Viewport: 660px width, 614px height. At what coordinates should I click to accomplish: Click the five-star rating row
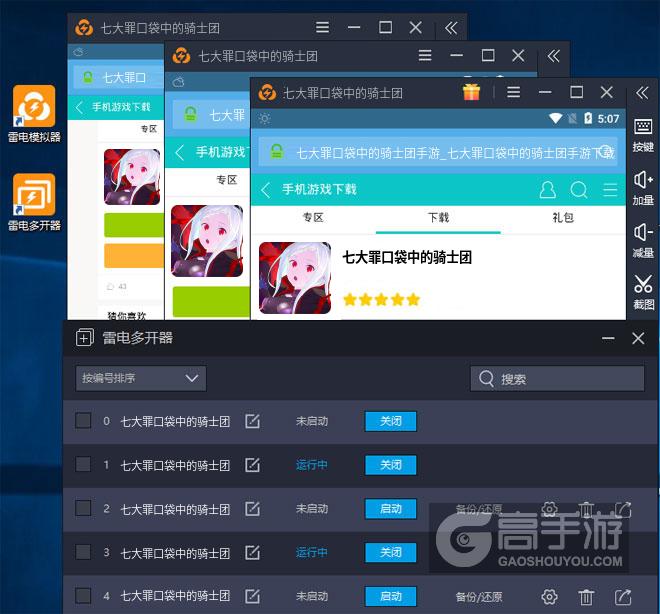click(382, 300)
